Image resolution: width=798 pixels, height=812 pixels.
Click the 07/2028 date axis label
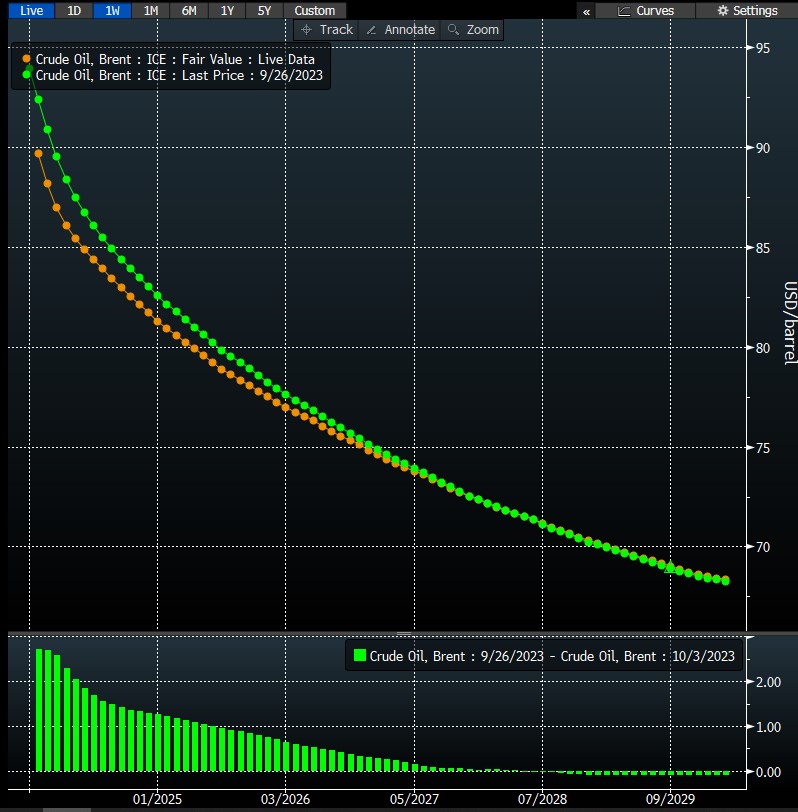(x=542, y=799)
